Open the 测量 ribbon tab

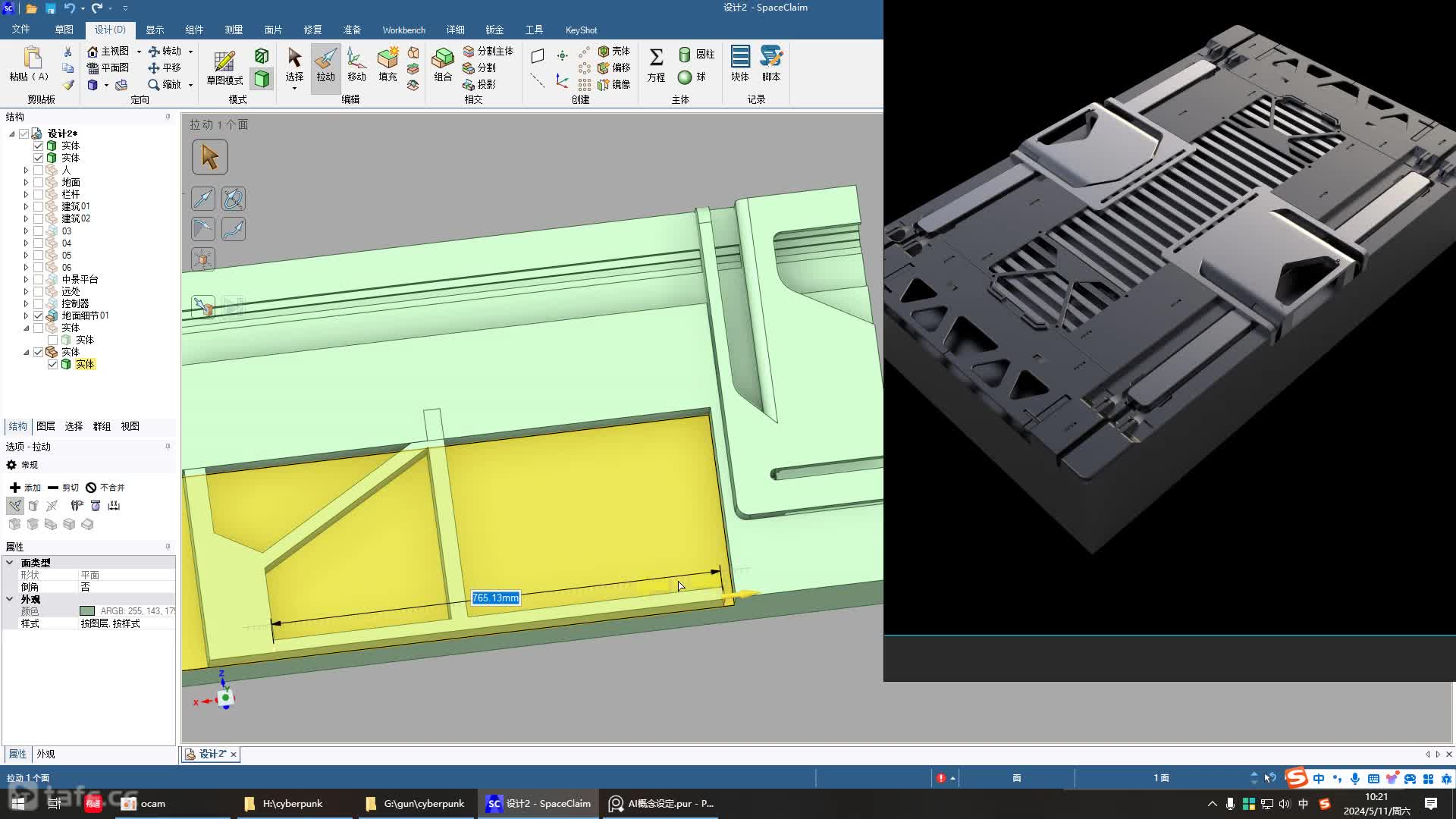234,30
